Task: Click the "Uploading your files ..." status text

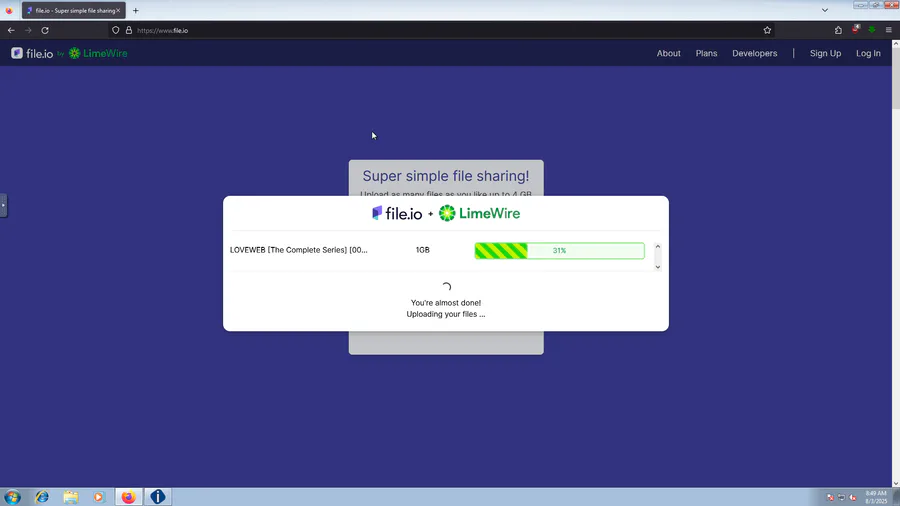Action: [446, 314]
